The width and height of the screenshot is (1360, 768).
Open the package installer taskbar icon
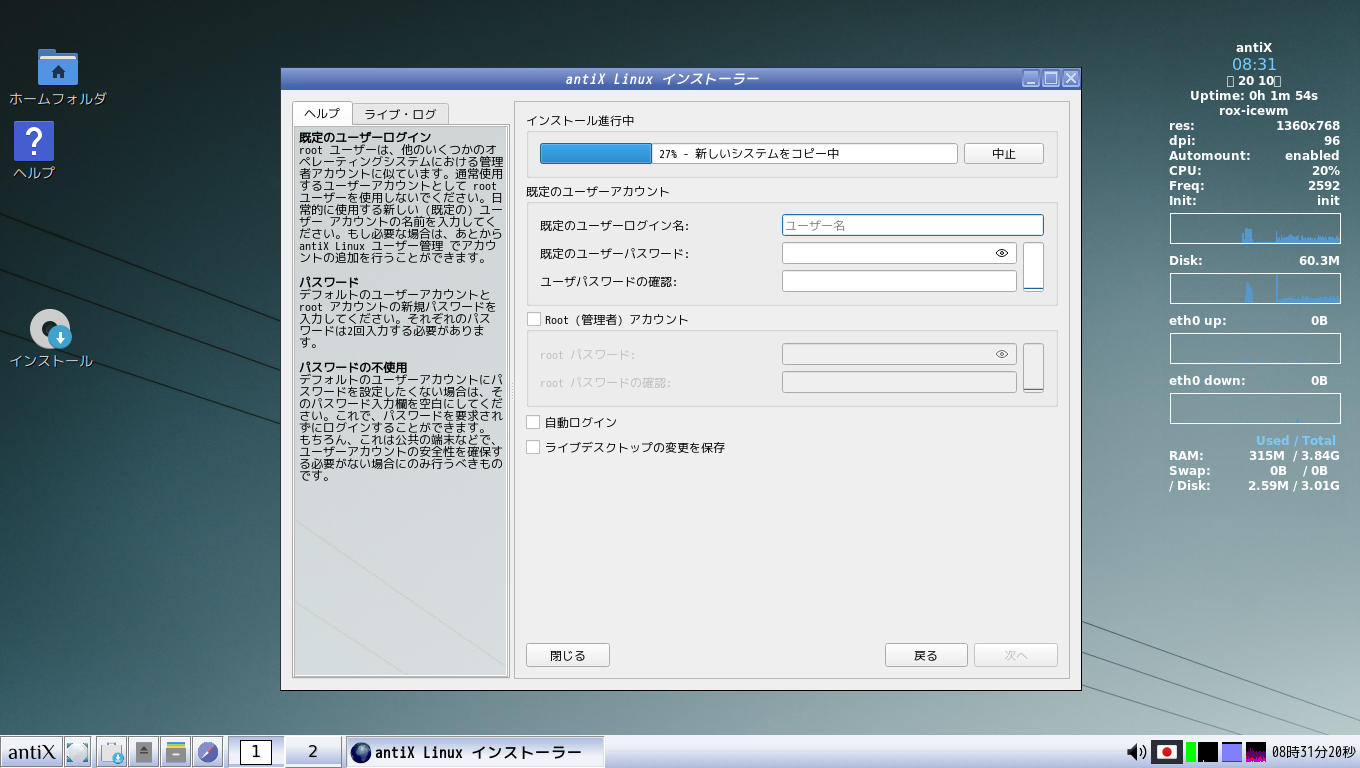112,752
